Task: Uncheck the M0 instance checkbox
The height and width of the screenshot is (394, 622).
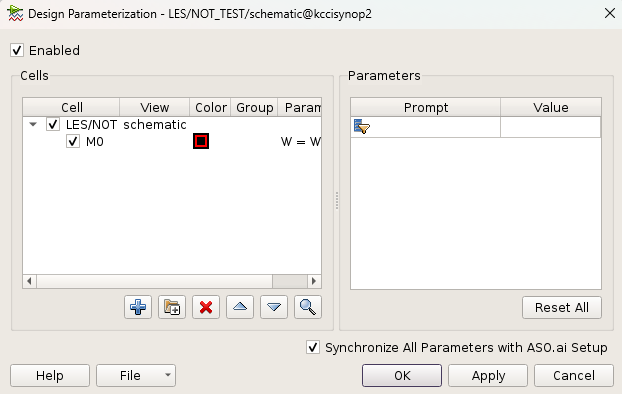Action: click(x=73, y=142)
